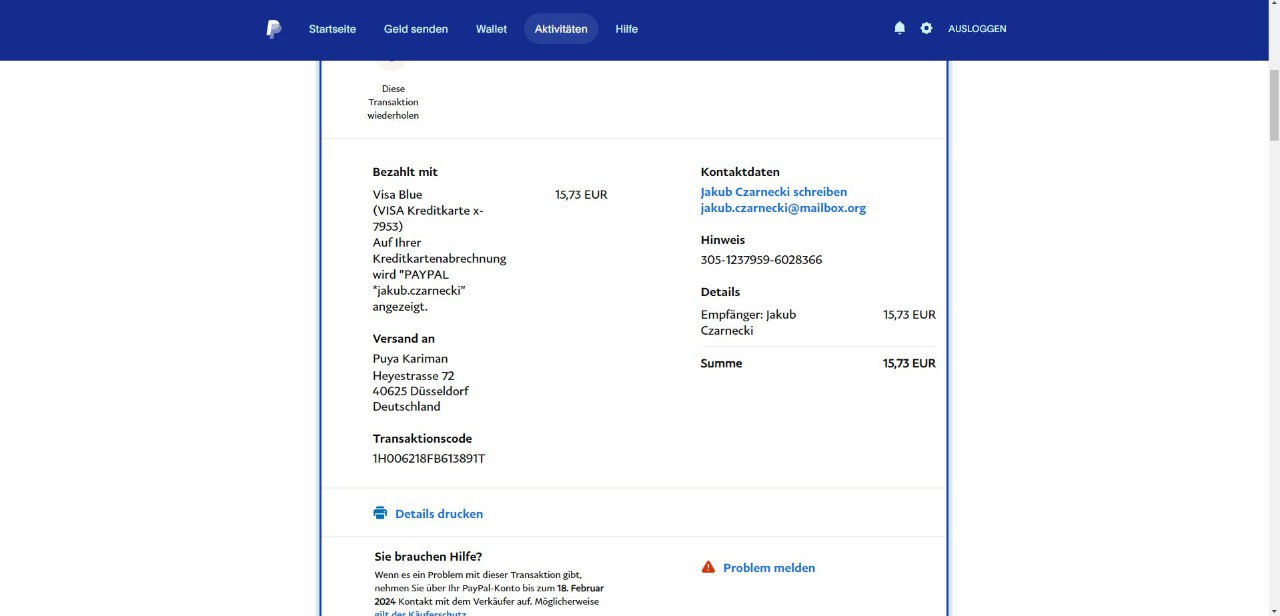Screen dimensions: 1280x616
Task: Switch to the Wallet section
Action: [x=491, y=29]
